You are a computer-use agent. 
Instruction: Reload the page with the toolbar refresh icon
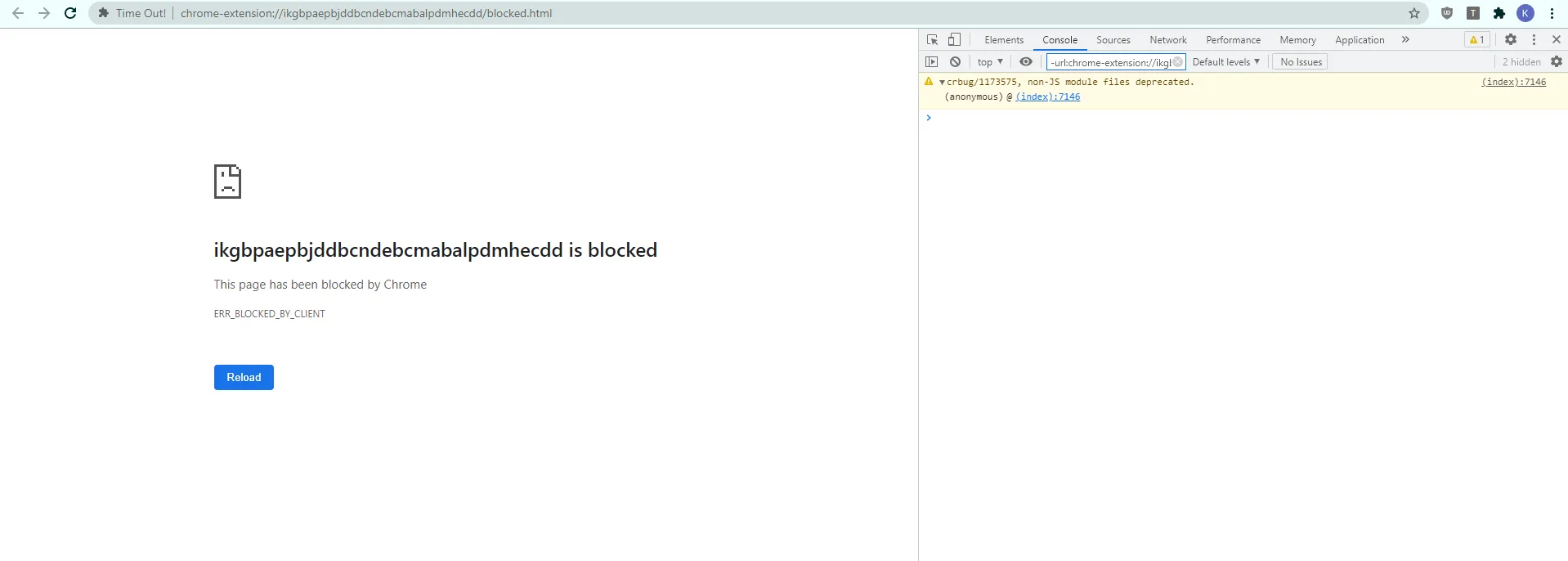(x=70, y=13)
